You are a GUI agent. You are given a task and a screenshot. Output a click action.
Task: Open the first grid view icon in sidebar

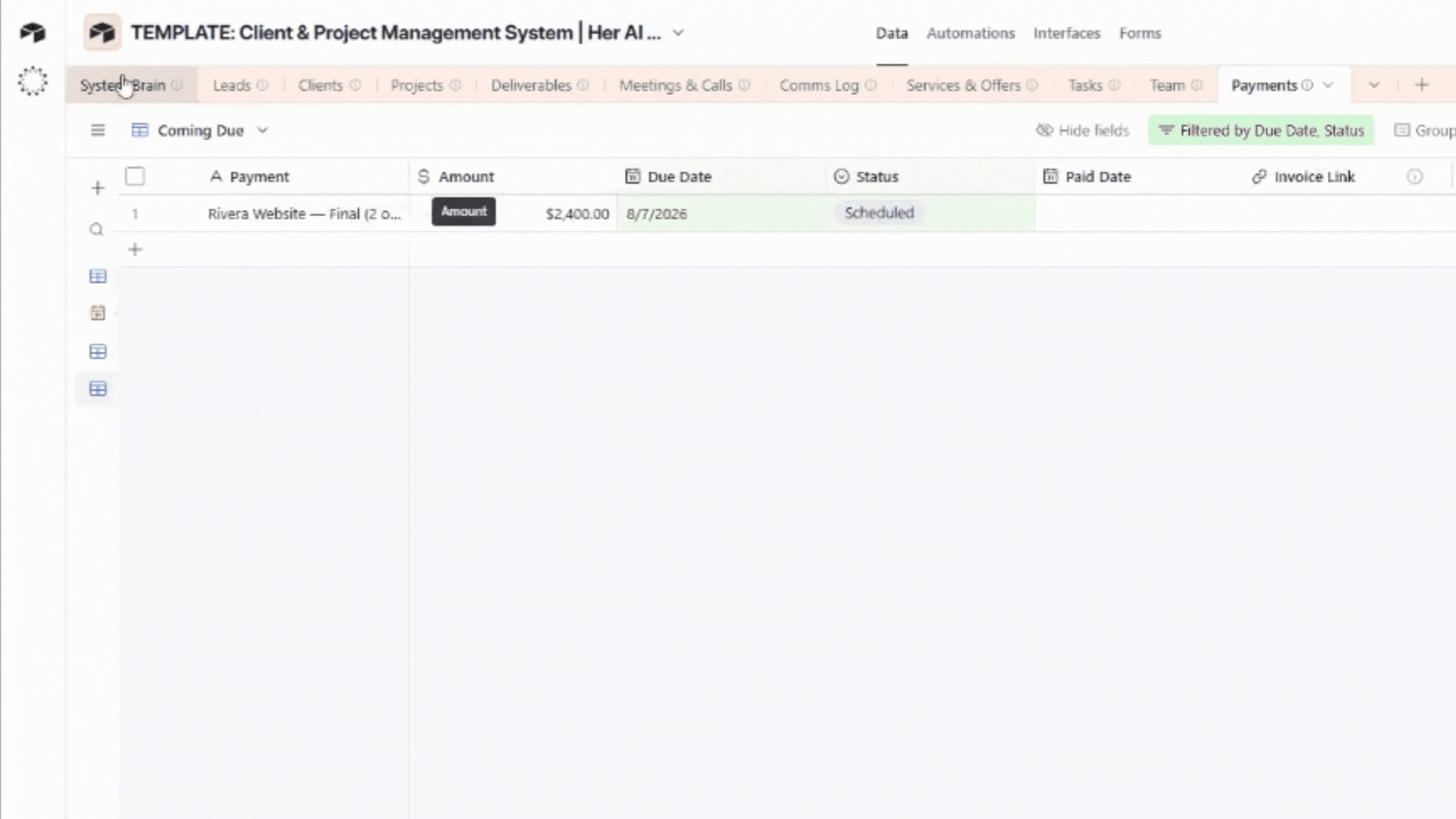[x=98, y=276]
